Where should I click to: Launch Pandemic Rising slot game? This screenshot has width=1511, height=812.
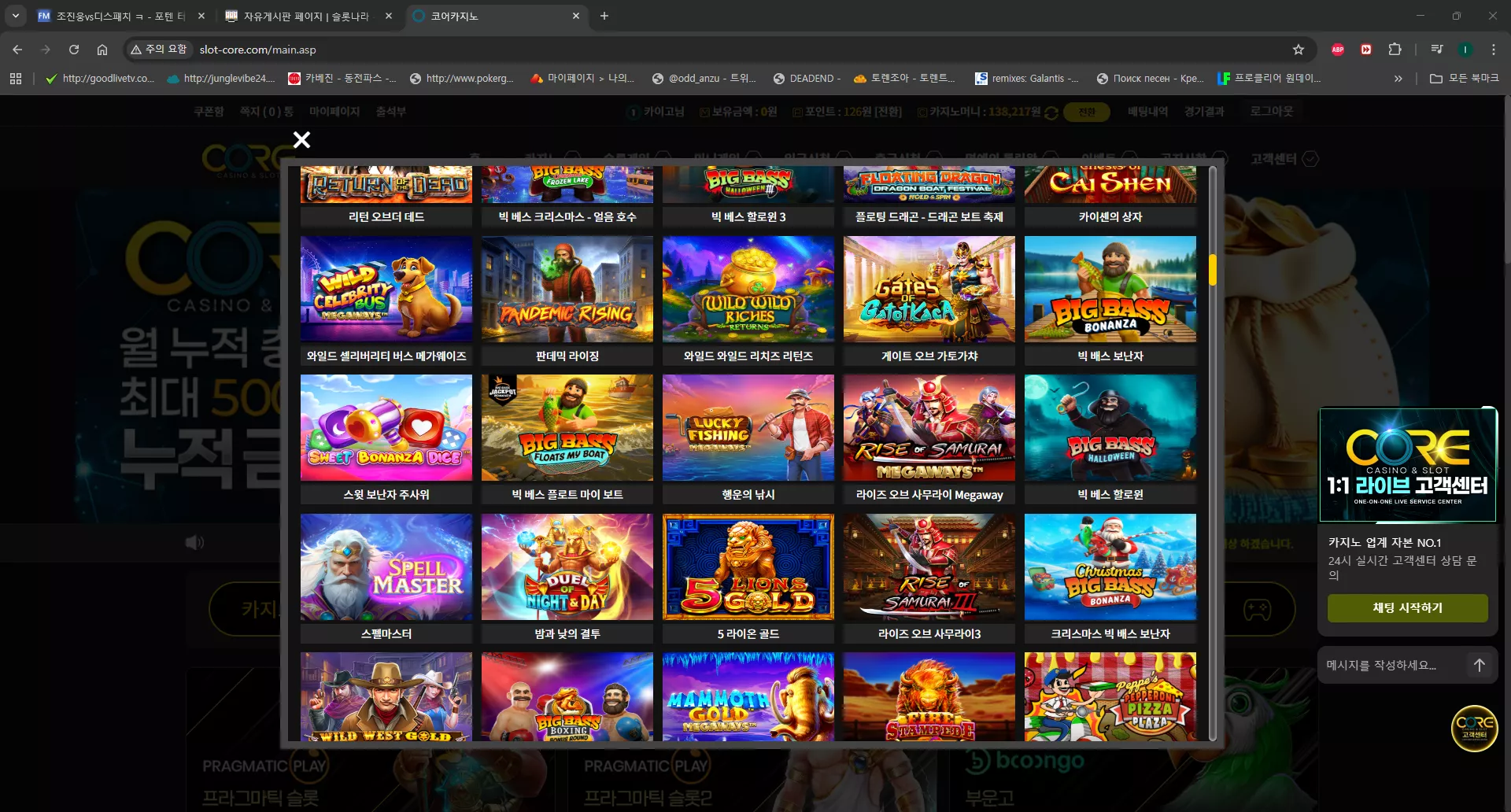point(567,289)
